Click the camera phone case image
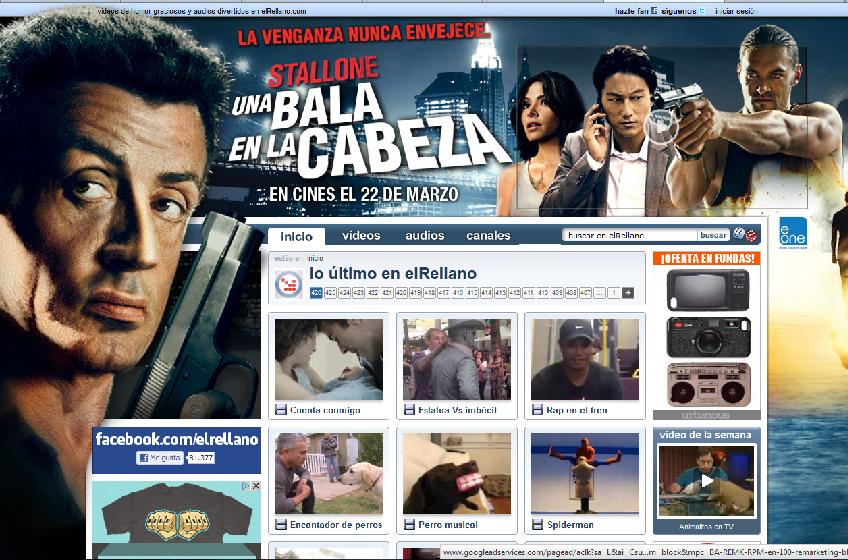 click(708, 338)
